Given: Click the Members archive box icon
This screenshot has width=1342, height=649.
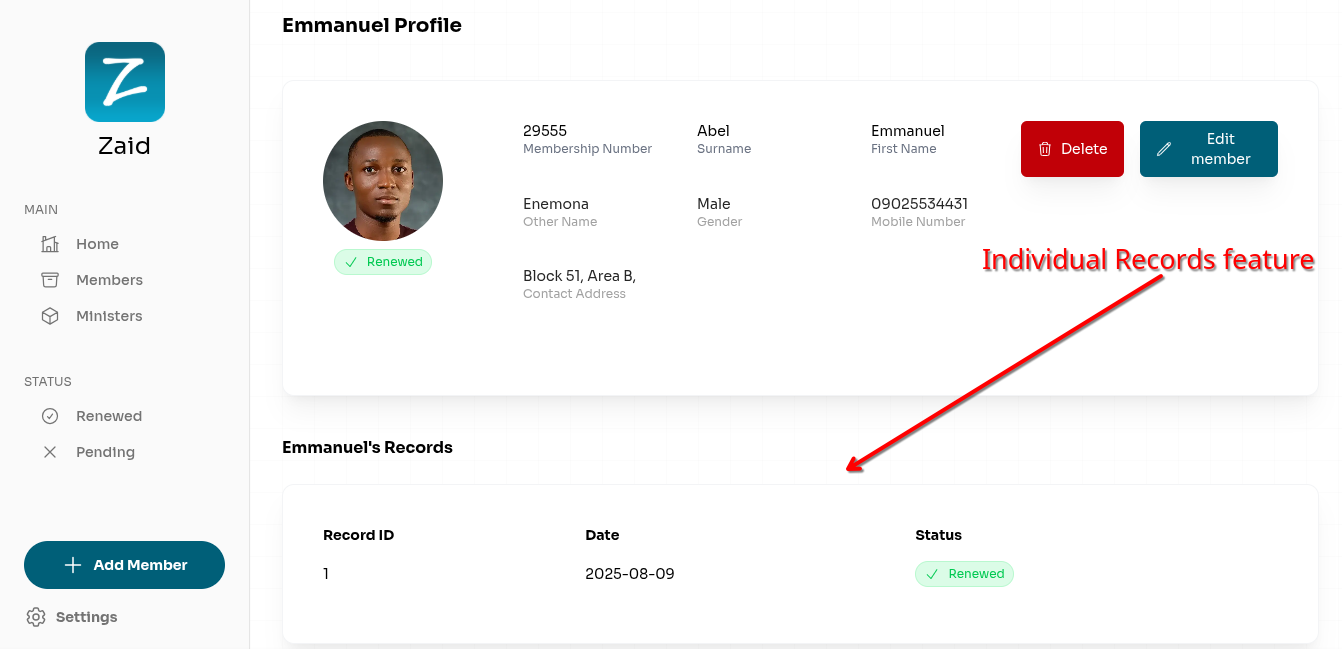Looking at the screenshot, I should (x=50, y=280).
